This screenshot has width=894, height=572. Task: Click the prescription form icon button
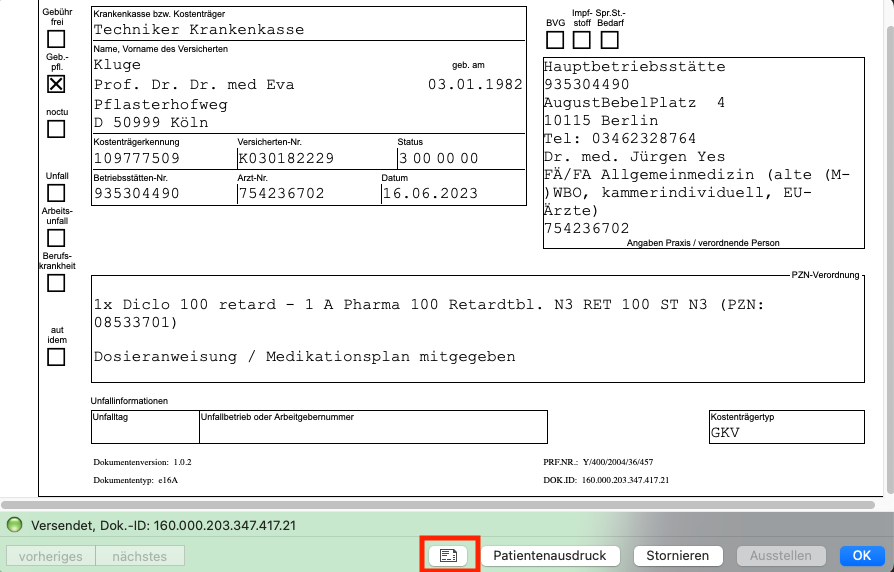pos(448,555)
